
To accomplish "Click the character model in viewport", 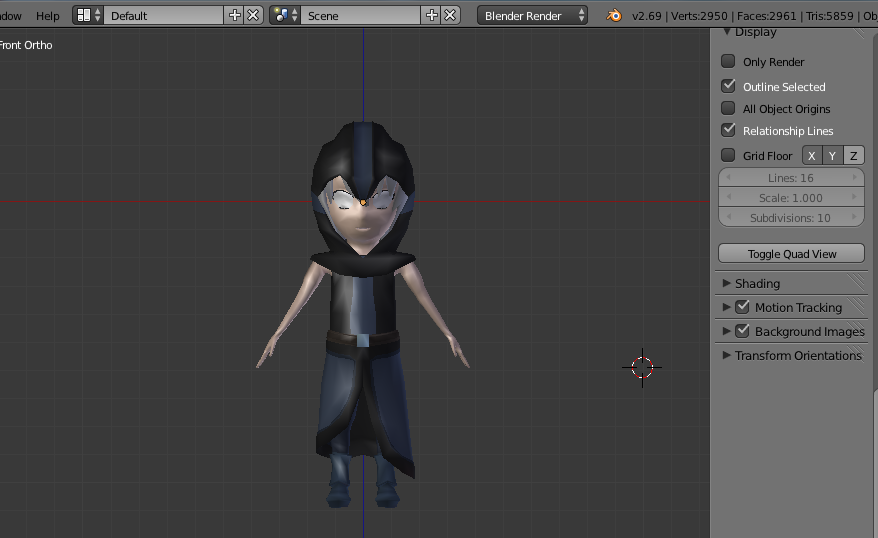I will 363,314.
